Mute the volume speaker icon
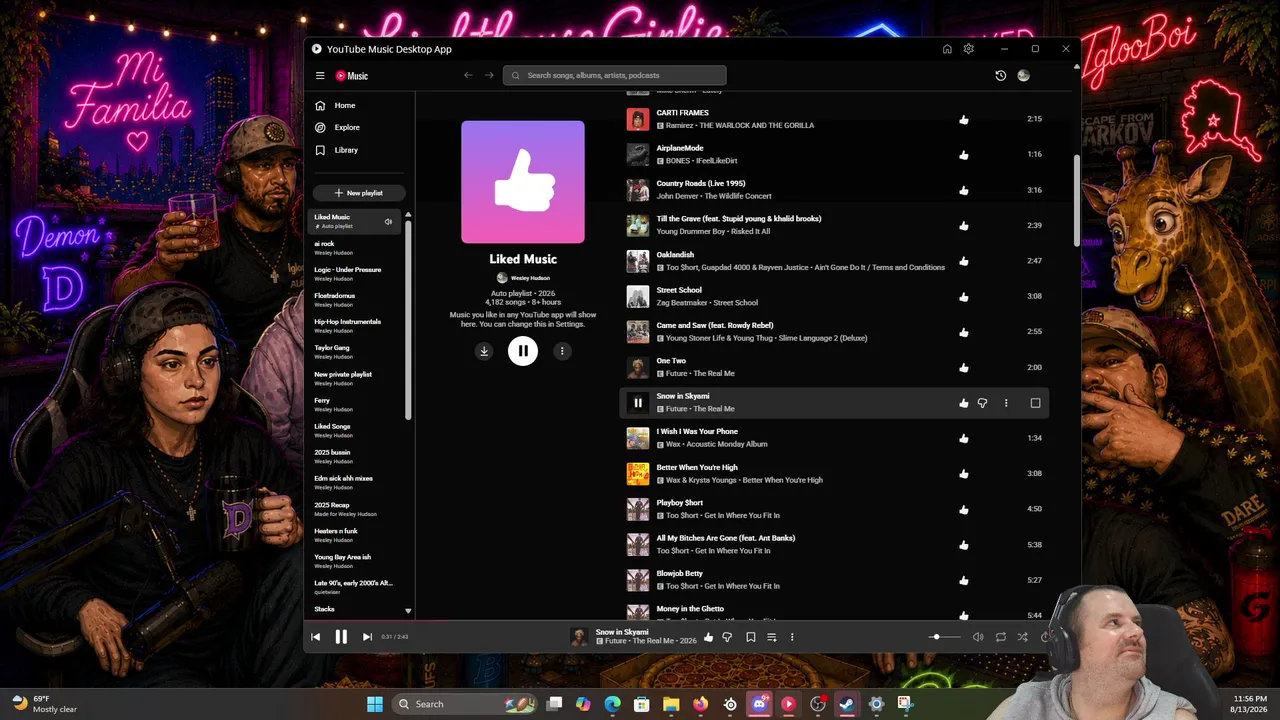Image resolution: width=1280 pixels, height=720 pixels. [978, 637]
